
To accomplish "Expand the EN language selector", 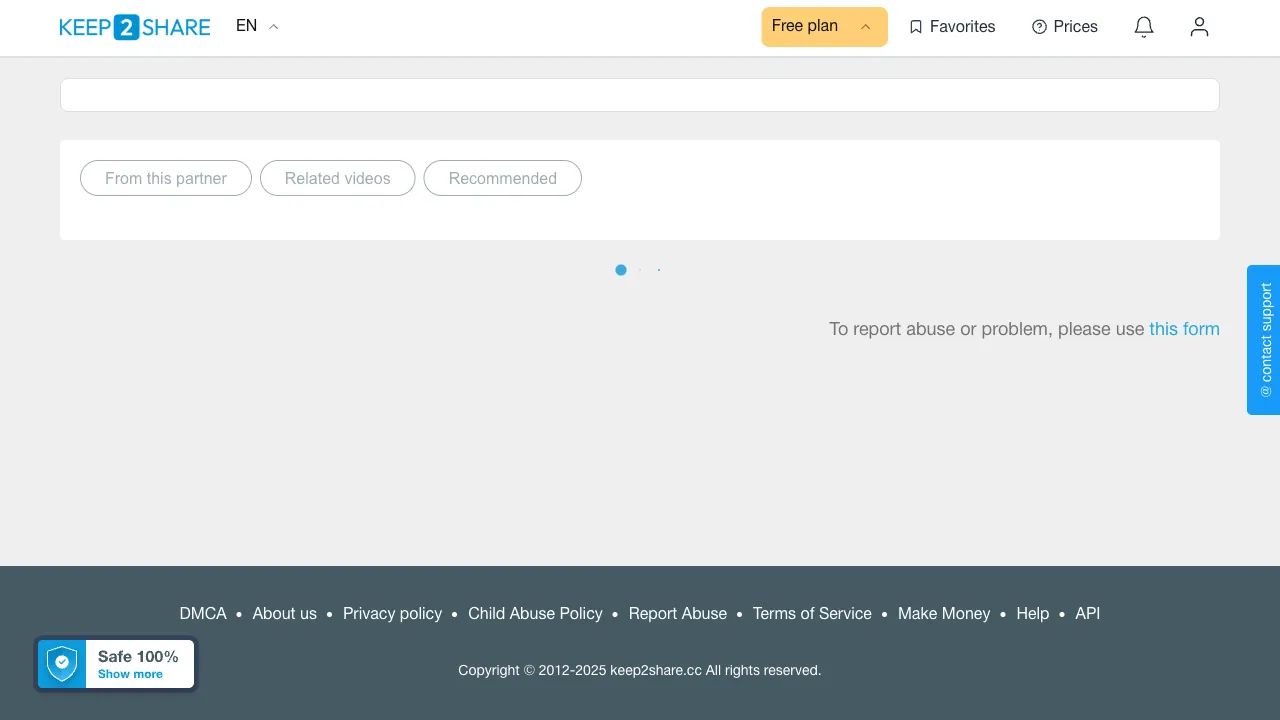I will pos(257,26).
